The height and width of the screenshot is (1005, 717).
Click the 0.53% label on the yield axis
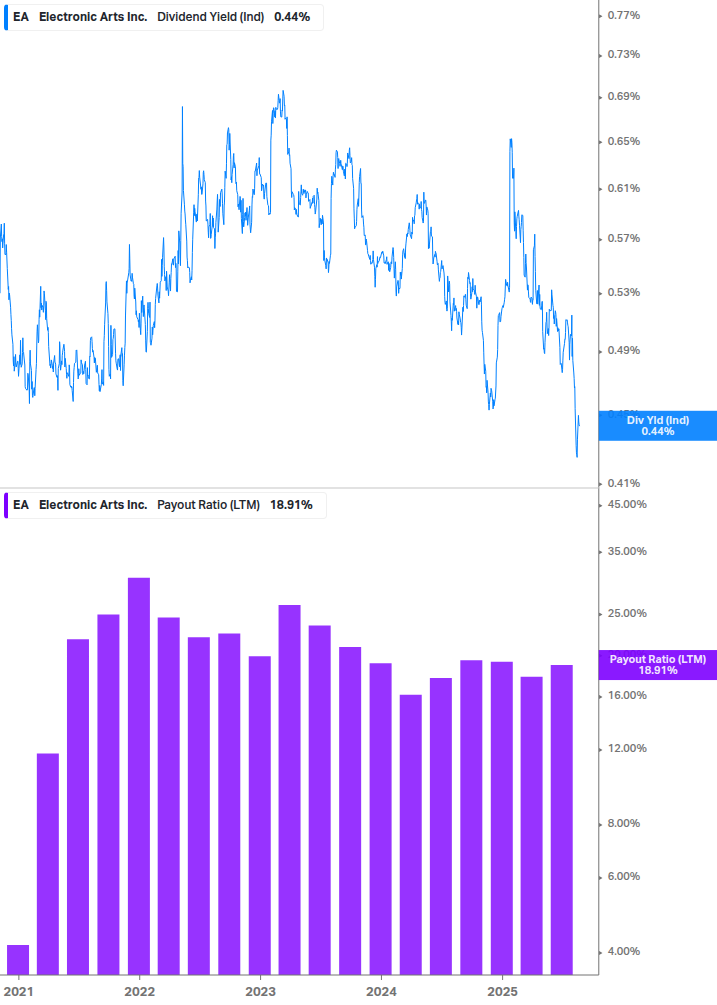click(623, 292)
